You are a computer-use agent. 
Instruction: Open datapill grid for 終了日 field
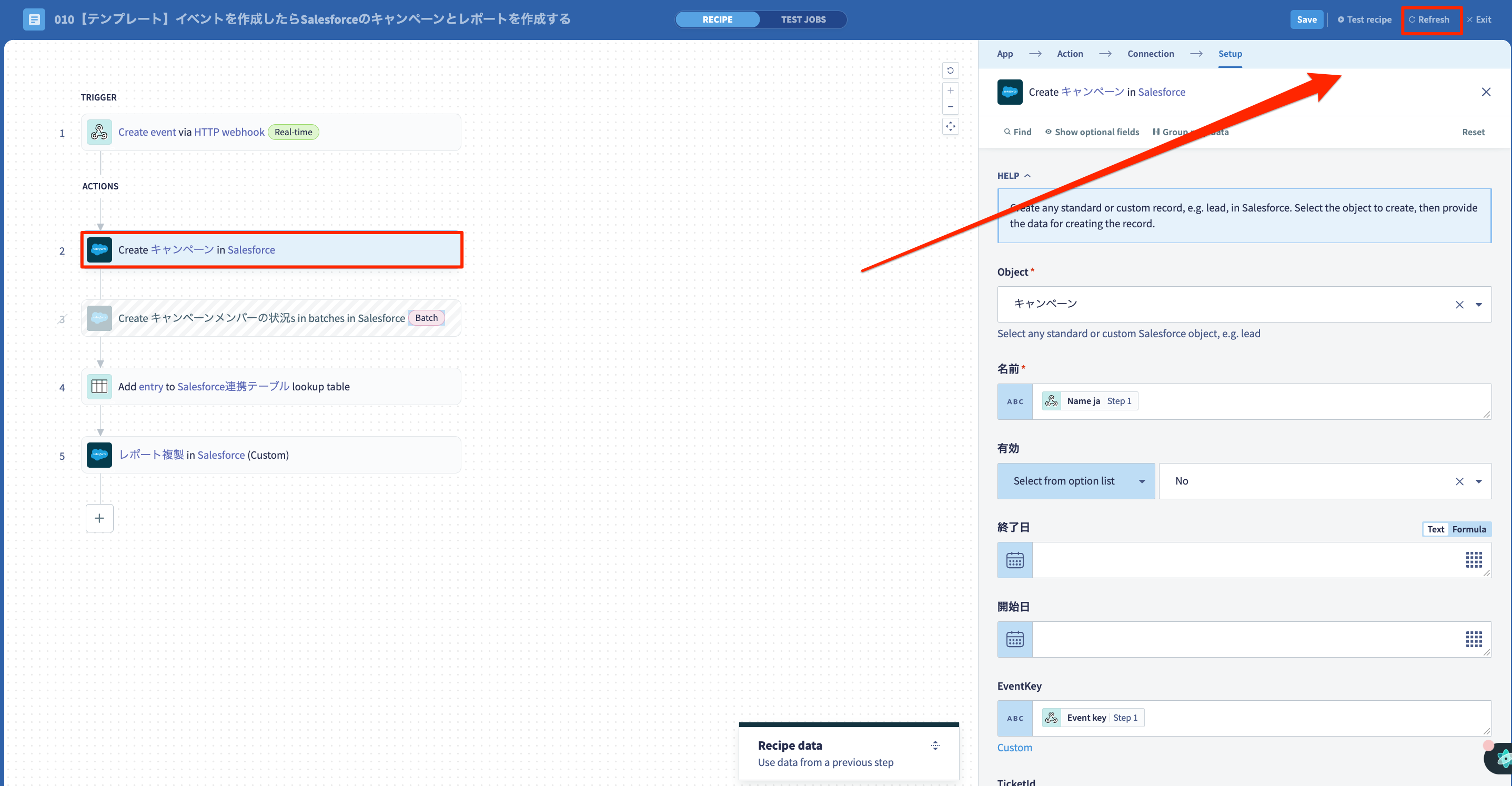point(1473,560)
